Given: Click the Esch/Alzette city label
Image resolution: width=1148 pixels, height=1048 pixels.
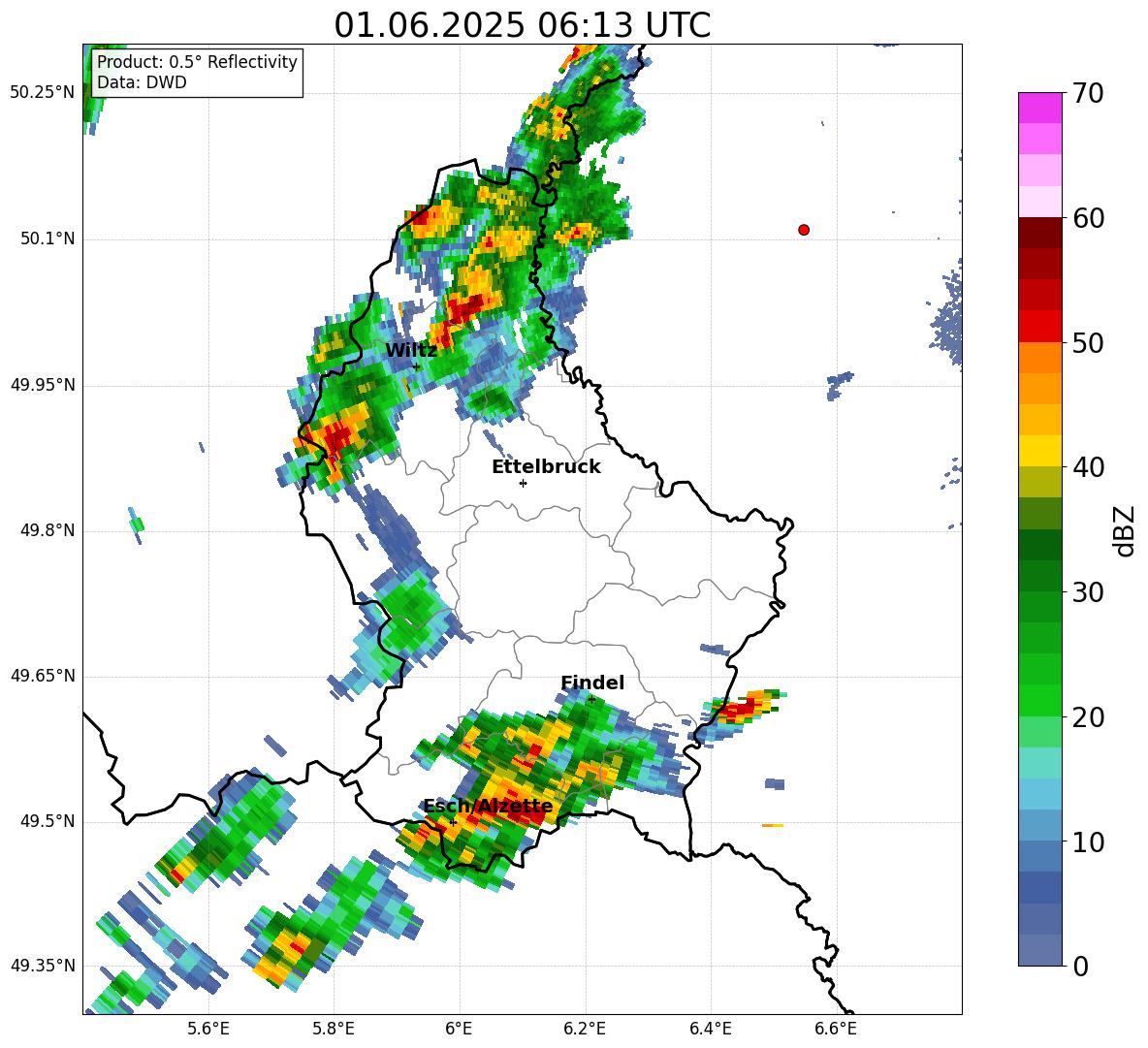Looking at the screenshot, I should pyautogui.click(x=488, y=807).
